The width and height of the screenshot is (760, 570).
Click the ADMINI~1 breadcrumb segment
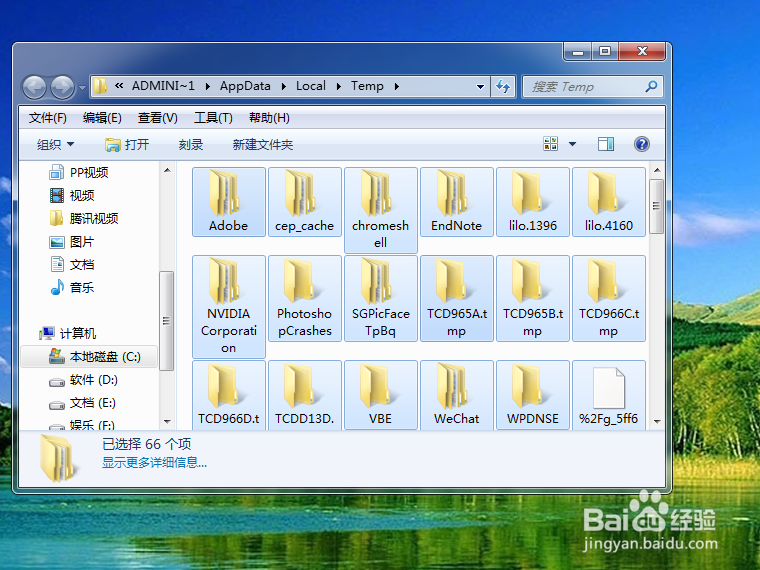tap(163, 86)
